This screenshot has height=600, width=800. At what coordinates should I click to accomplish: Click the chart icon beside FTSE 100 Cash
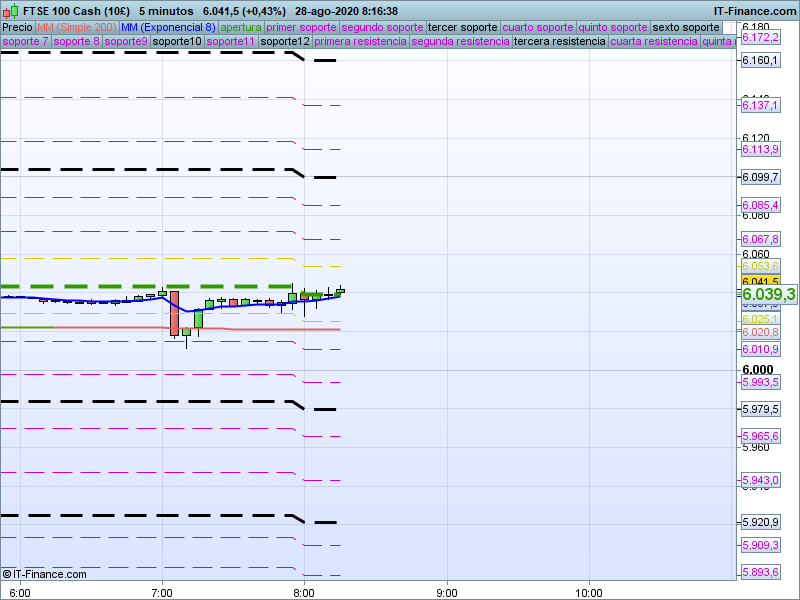pyautogui.click(x=9, y=10)
